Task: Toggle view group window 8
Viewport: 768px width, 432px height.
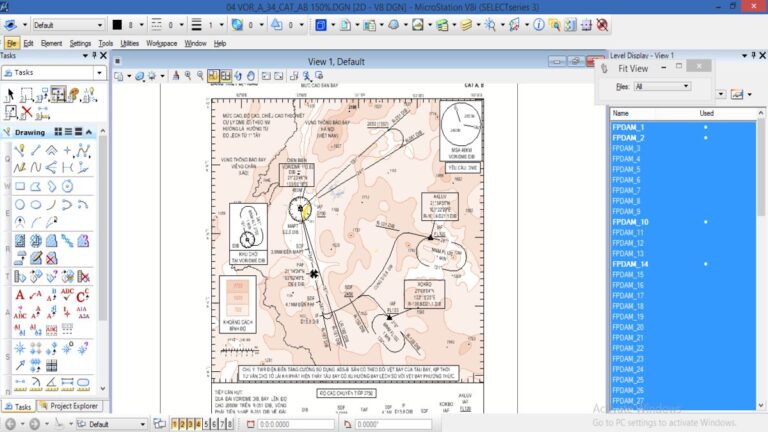Action: [230, 424]
